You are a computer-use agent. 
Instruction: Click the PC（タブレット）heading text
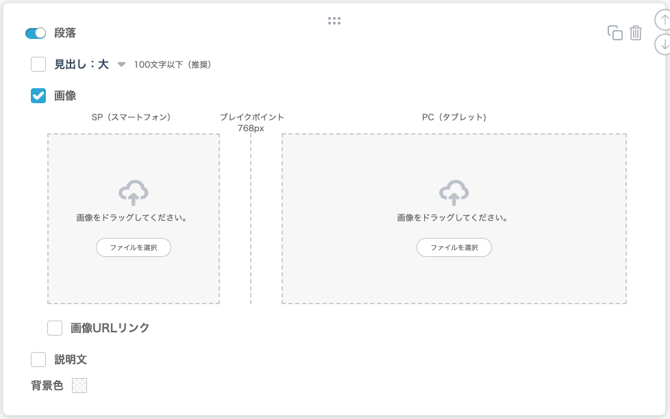(454, 117)
